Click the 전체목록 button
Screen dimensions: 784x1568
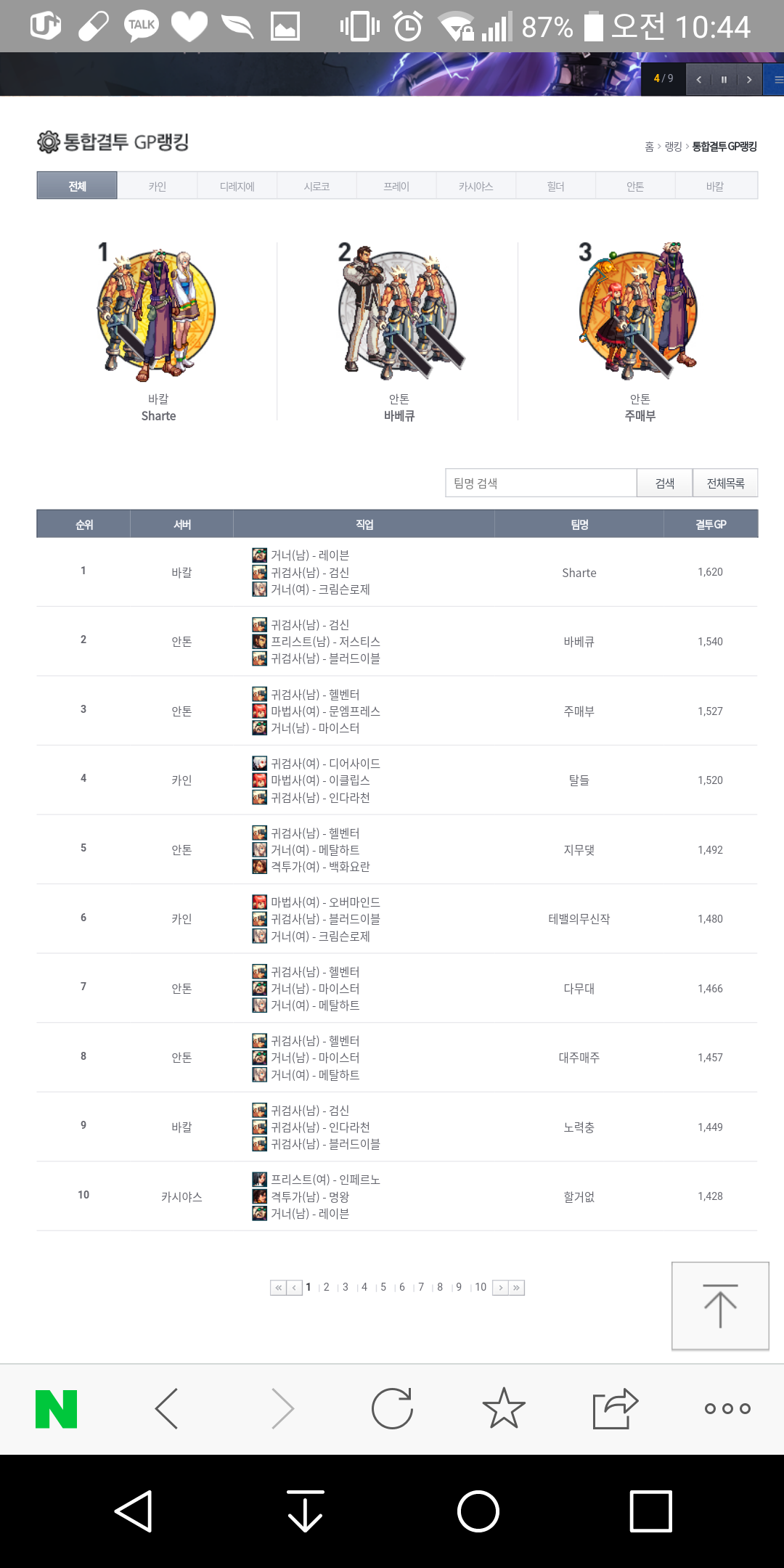pyautogui.click(x=725, y=483)
